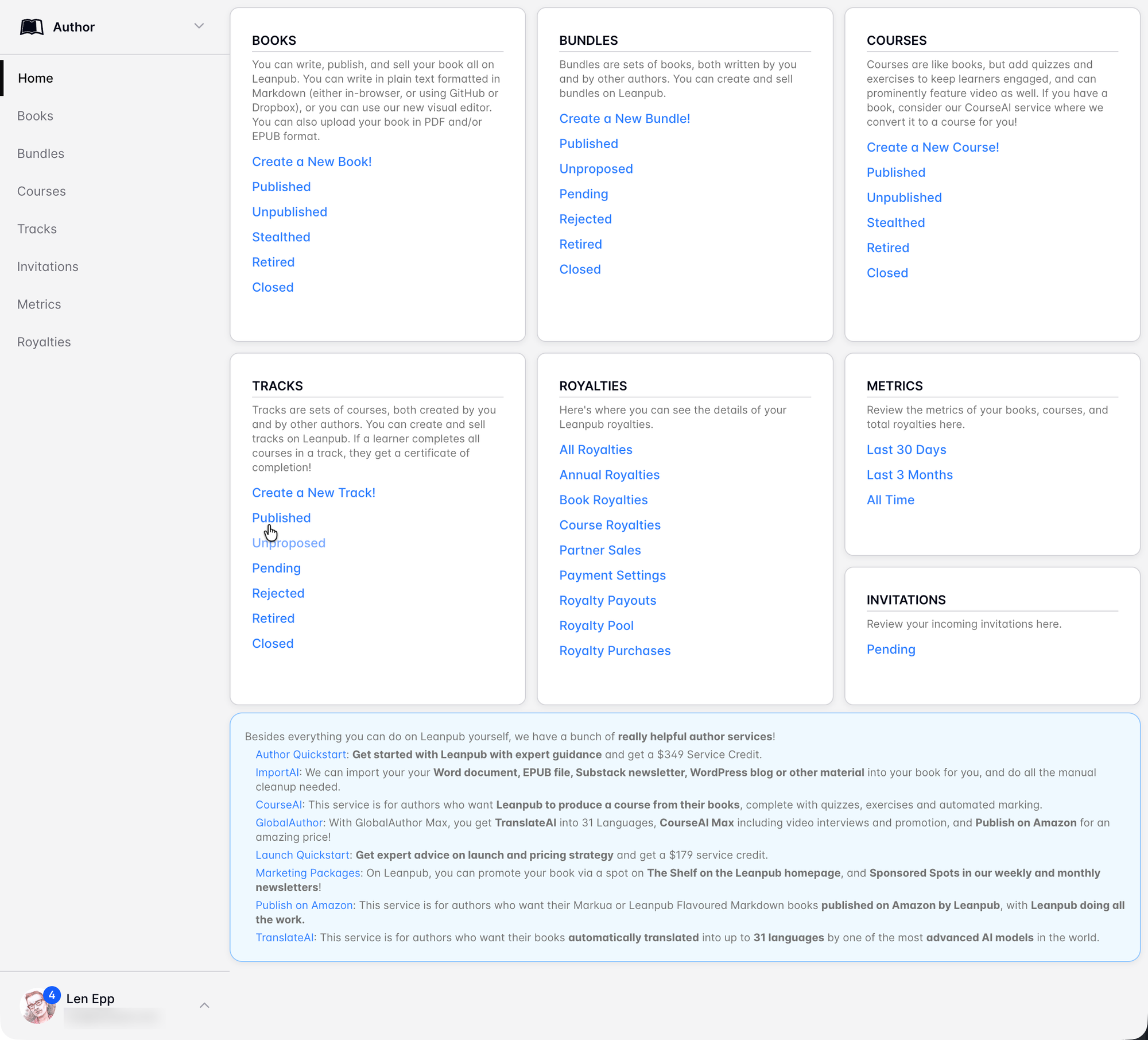This screenshot has height=1040, width=1148.
Task: Open Stealthed books link
Action: click(x=281, y=237)
